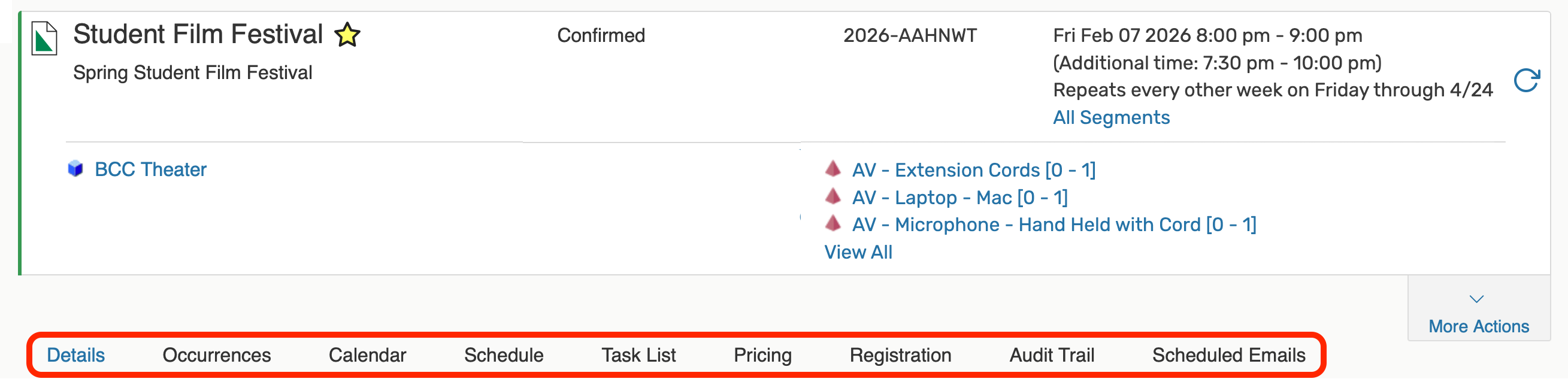This screenshot has height=388, width=1568.
Task: Select the Audit Trail tab
Action: coord(1051,355)
